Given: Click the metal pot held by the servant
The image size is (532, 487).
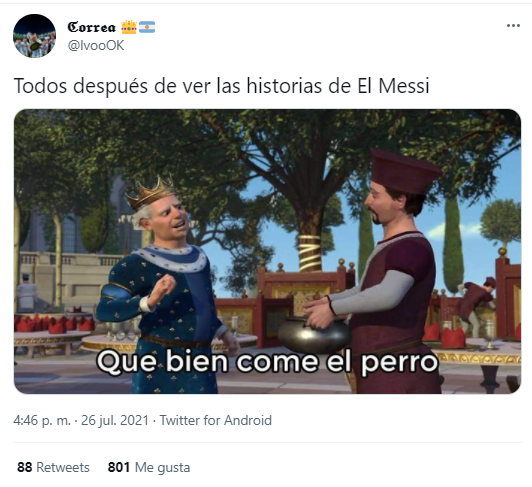Looking at the screenshot, I should tap(314, 334).
